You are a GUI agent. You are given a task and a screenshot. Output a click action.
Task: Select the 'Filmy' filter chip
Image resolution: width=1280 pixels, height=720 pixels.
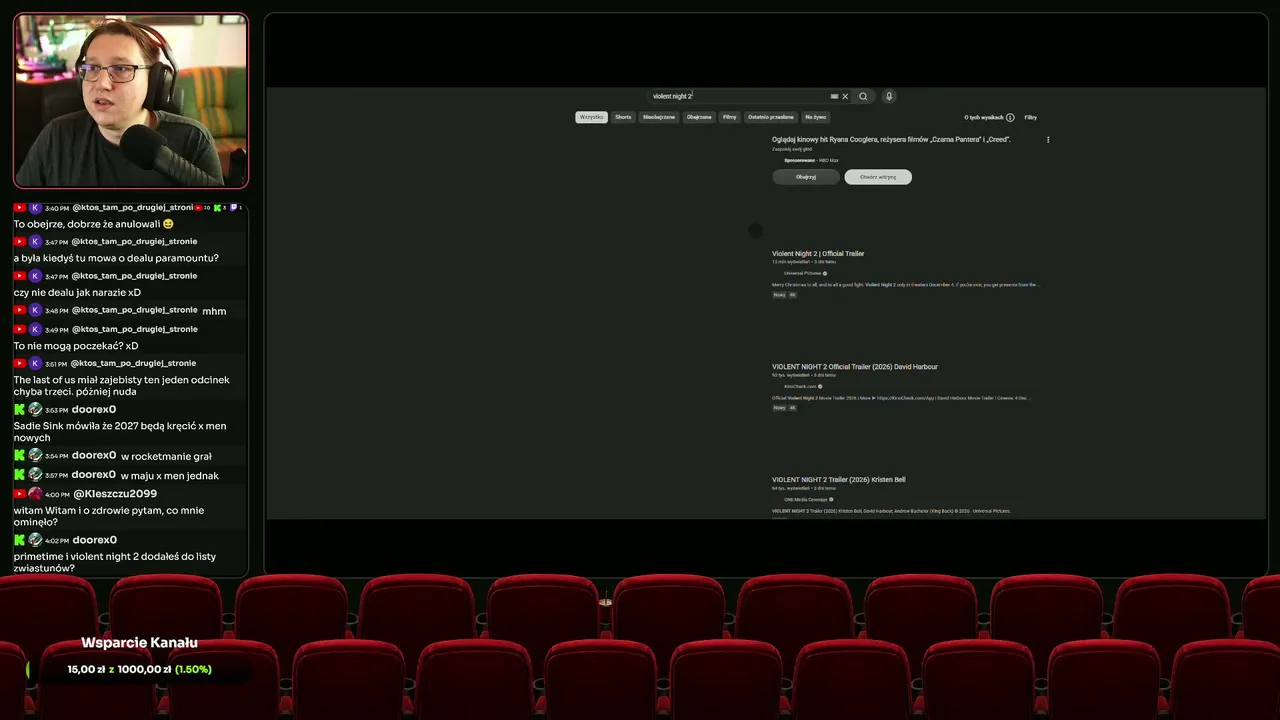[730, 117]
